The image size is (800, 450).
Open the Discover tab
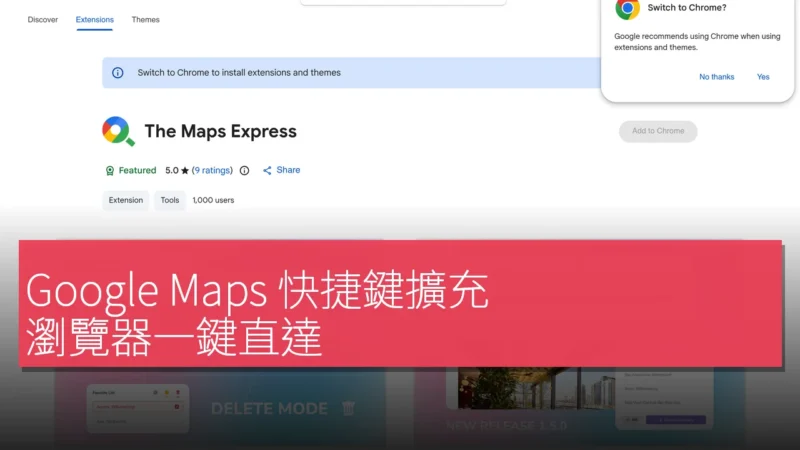[43, 19]
